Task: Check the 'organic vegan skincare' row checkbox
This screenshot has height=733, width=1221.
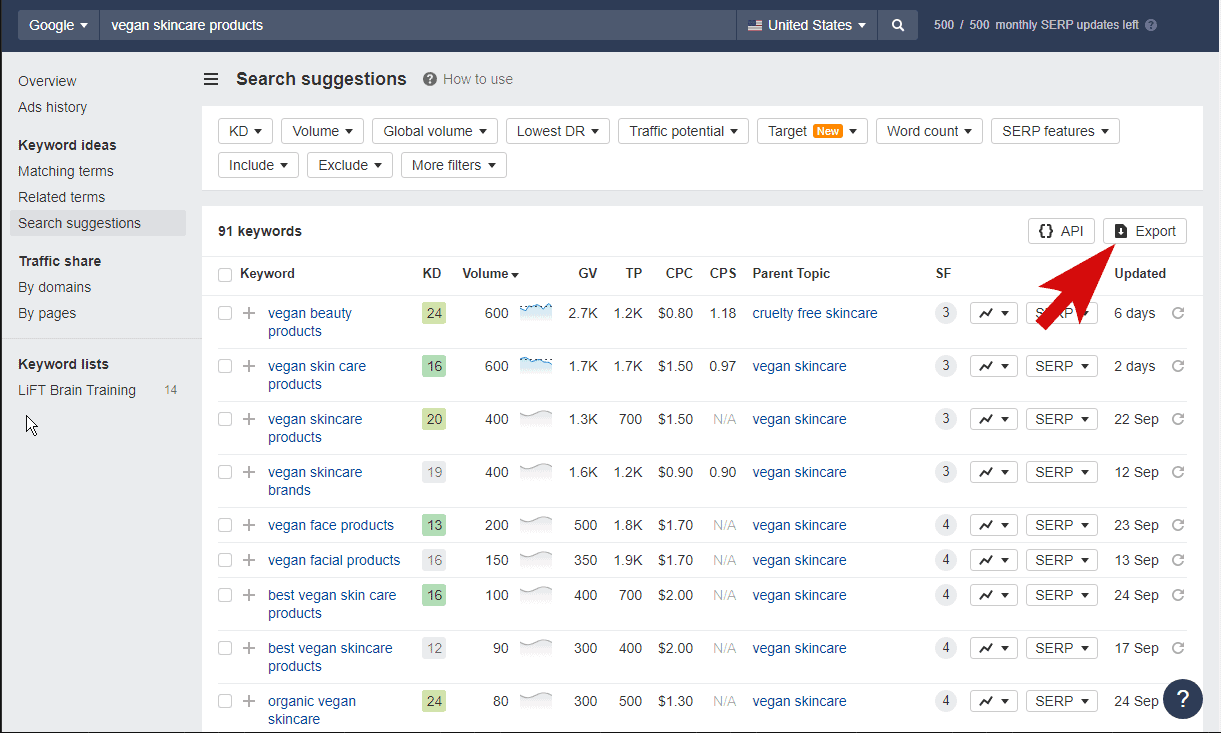Action: pos(225,701)
